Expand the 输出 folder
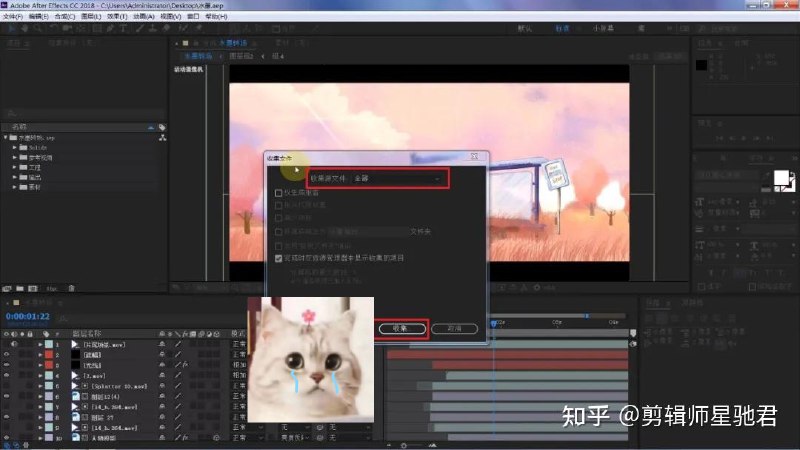The height and width of the screenshot is (450, 800). (x=15, y=177)
